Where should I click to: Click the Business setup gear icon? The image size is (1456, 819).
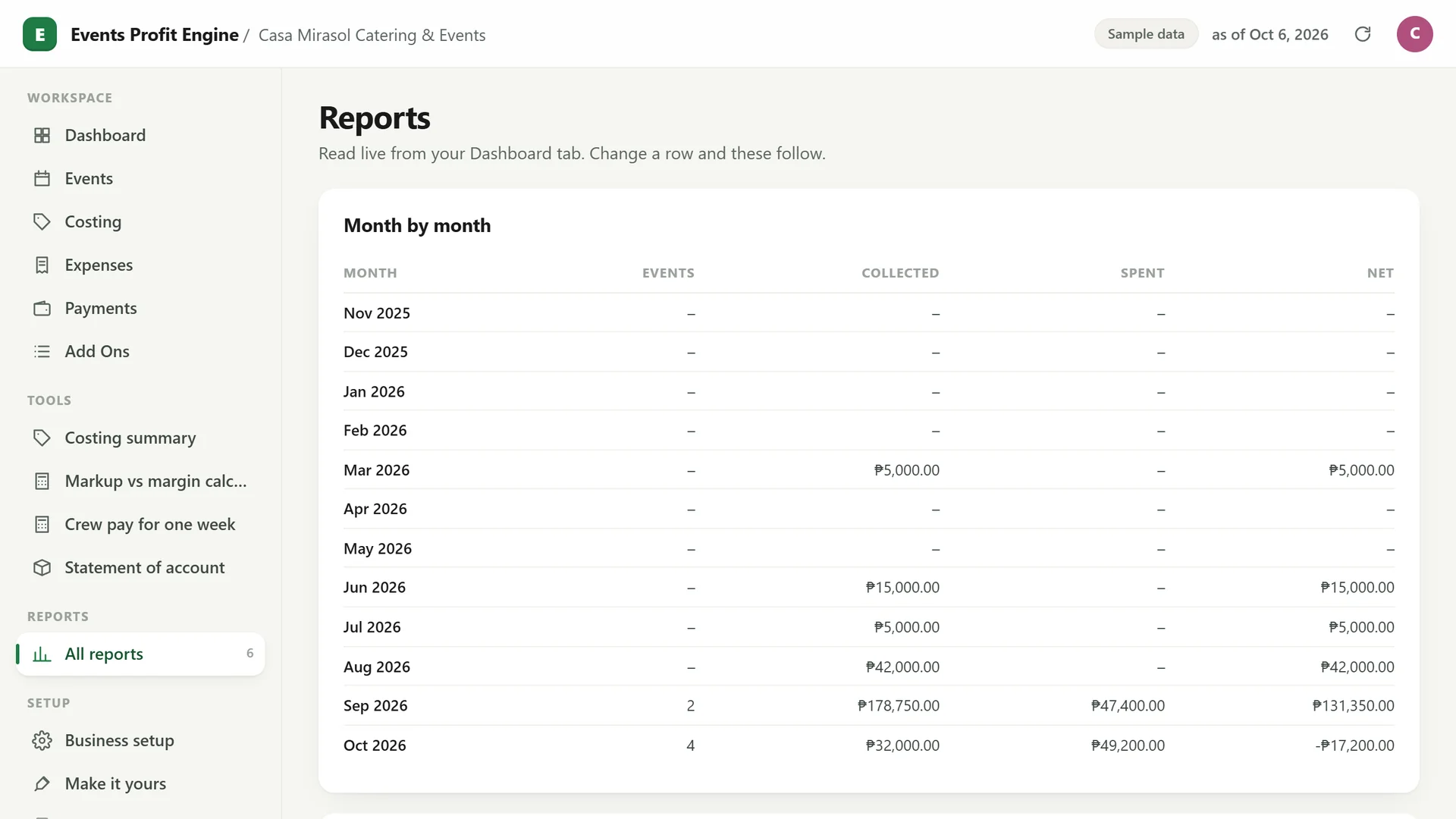pos(42,740)
